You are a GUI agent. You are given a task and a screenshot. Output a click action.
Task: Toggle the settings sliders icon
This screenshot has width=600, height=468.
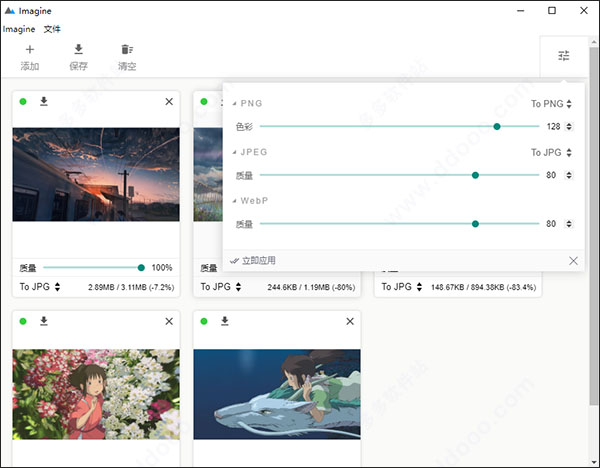click(564, 56)
